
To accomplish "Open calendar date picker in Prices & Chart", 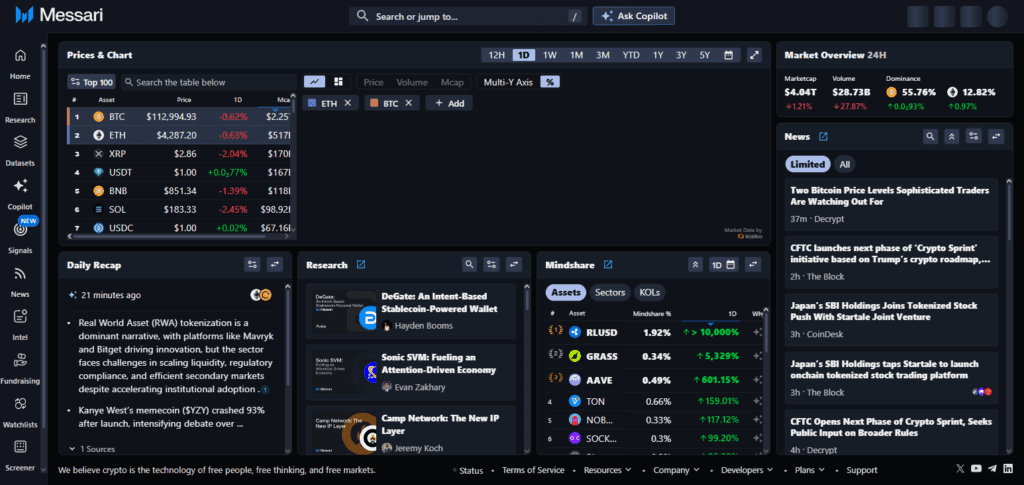I will (x=729, y=55).
